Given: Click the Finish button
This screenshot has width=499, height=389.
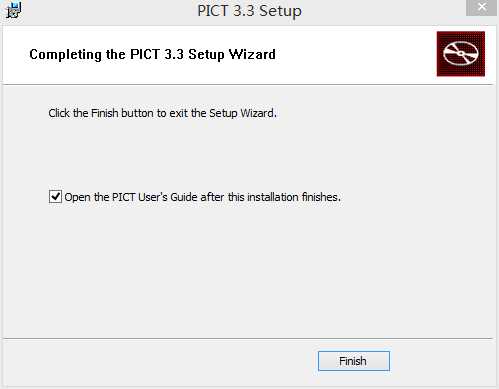Looking at the screenshot, I should 354,361.
